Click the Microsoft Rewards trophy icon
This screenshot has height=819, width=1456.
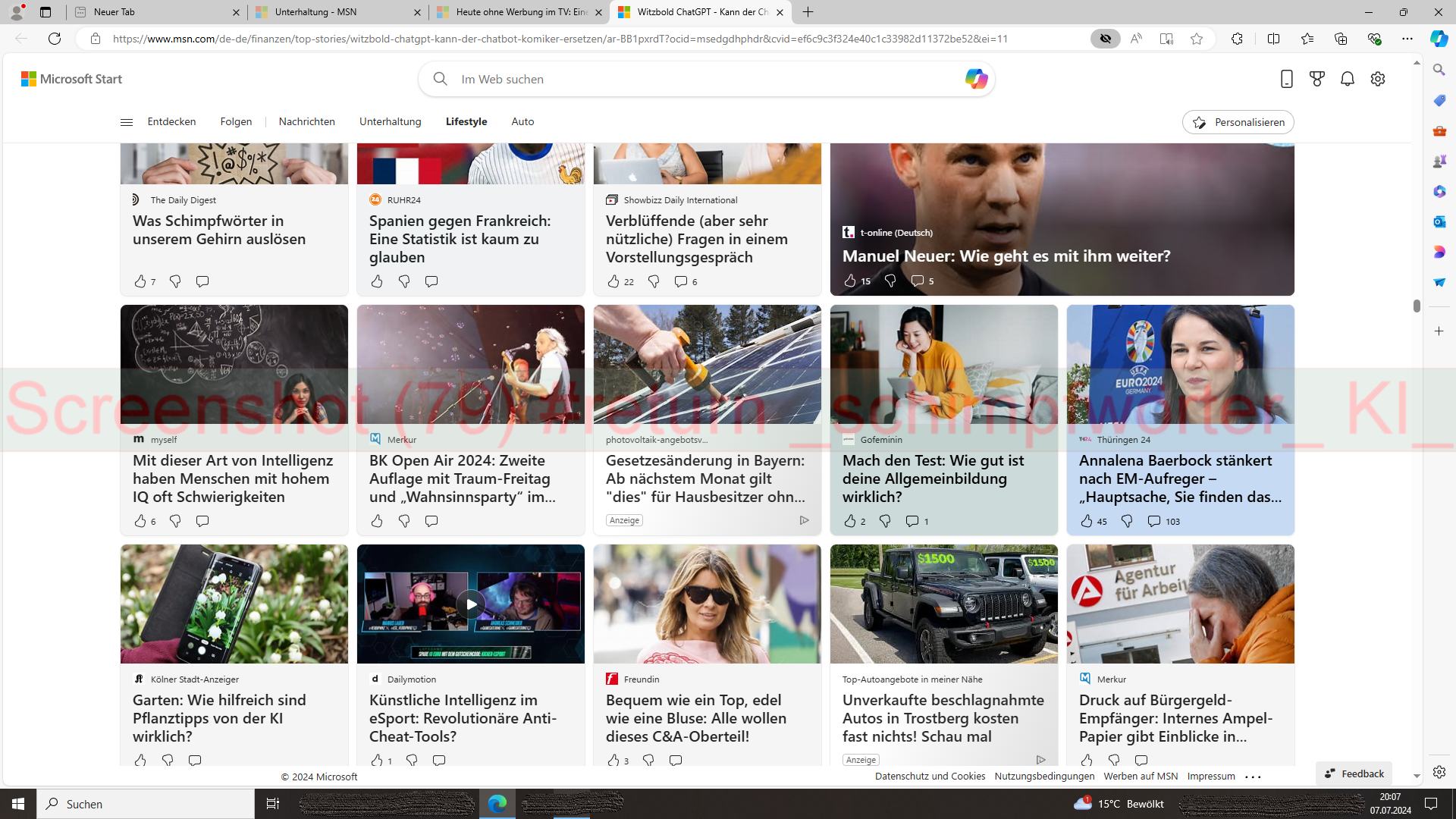pyautogui.click(x=1317, y=79)
